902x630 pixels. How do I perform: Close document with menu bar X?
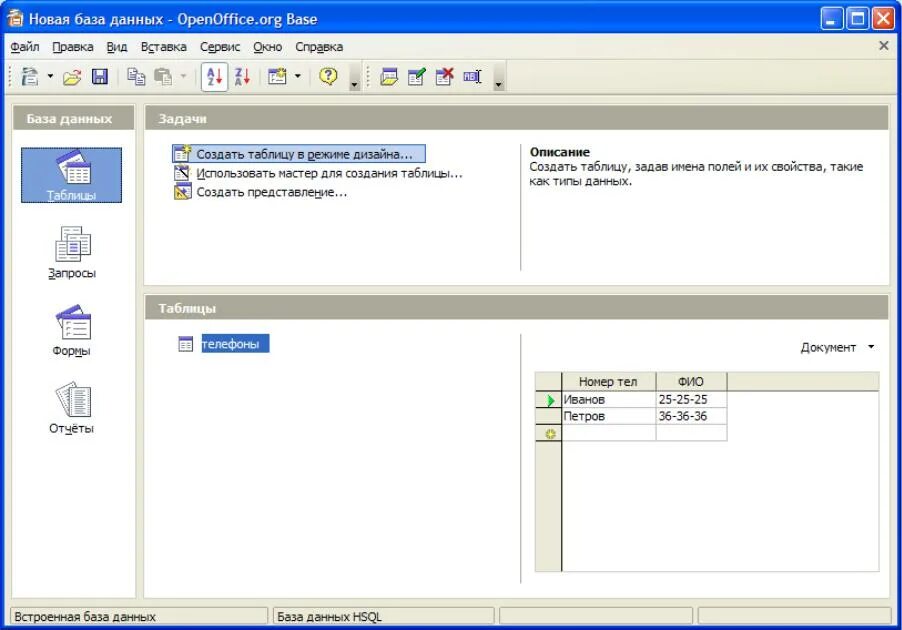(884, 45)
